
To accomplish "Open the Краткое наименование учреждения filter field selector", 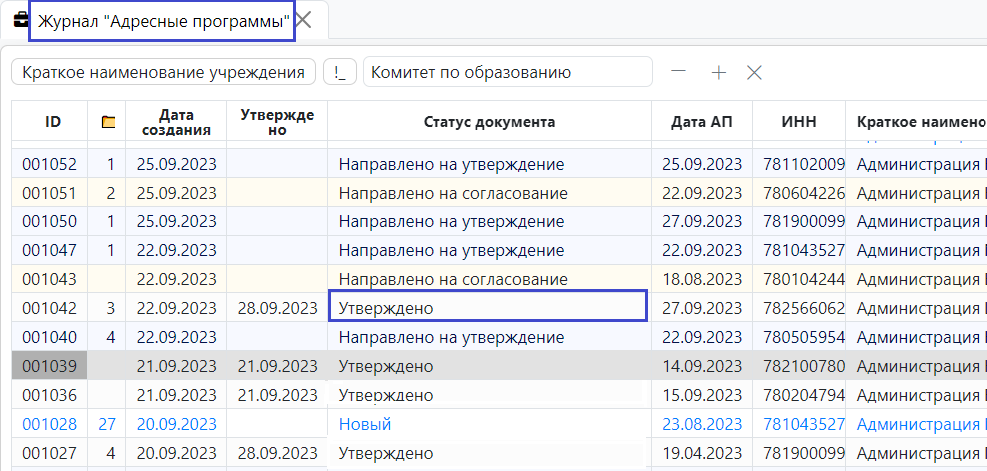I will (x=163, y=72).
